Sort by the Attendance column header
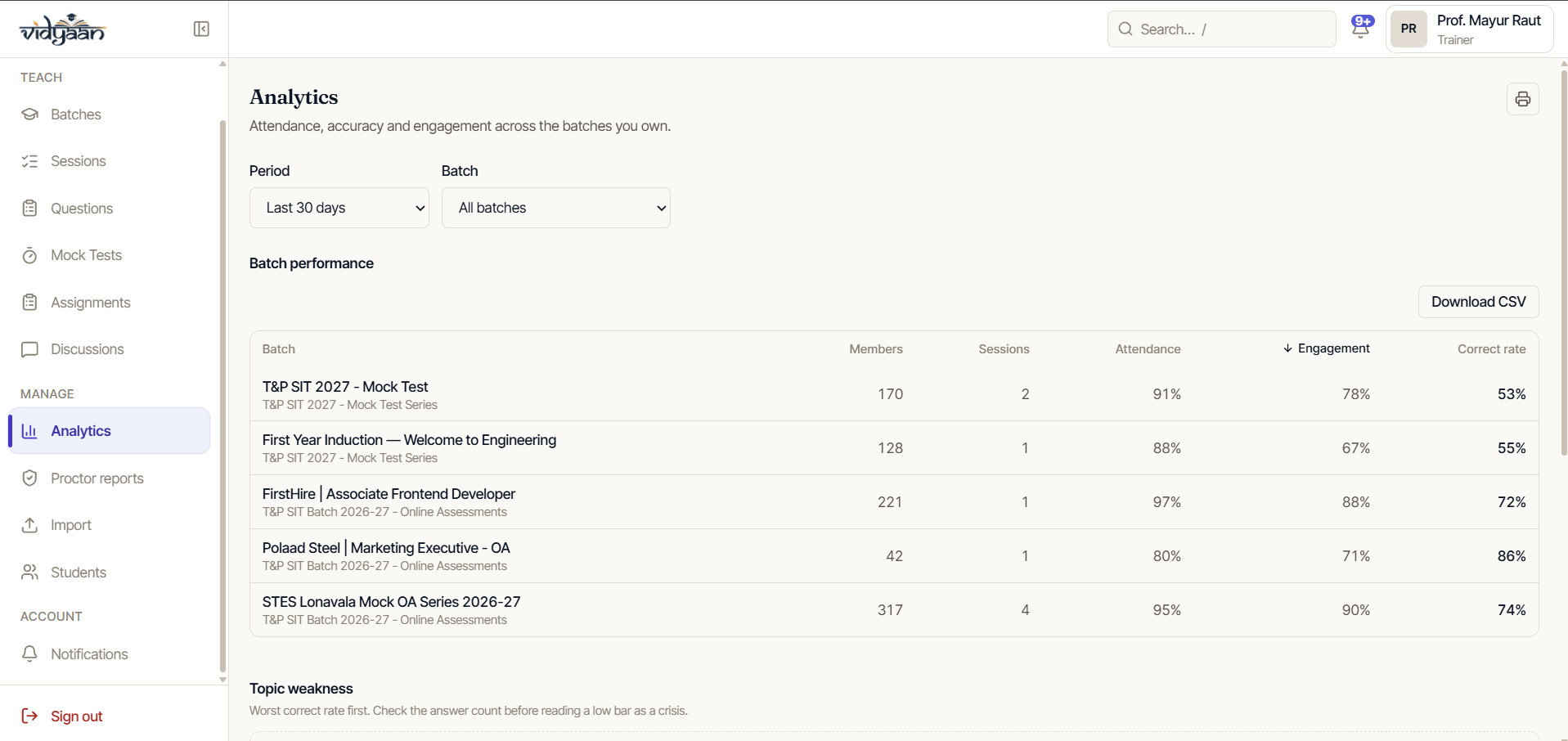The image size is (1568, 741). coord(1148,349)
